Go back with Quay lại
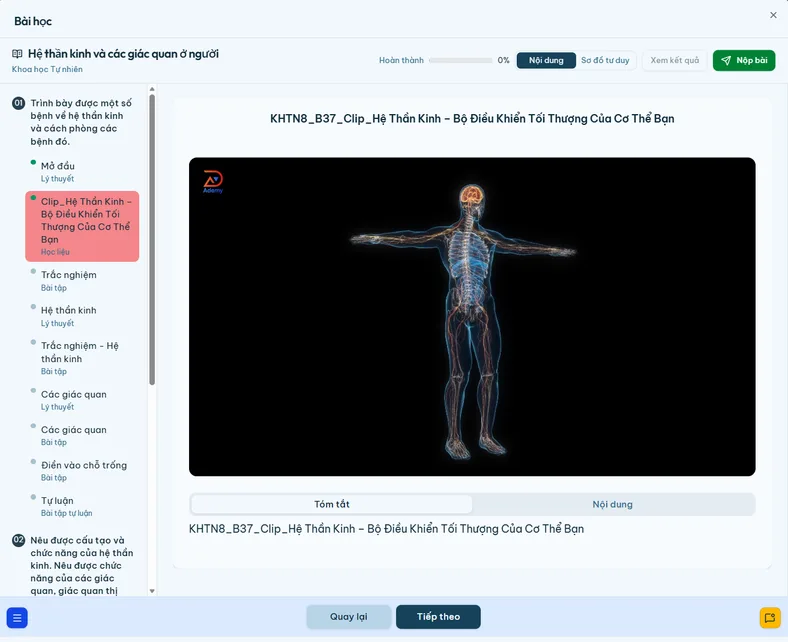The image size is (788, 642). (349, 617)
